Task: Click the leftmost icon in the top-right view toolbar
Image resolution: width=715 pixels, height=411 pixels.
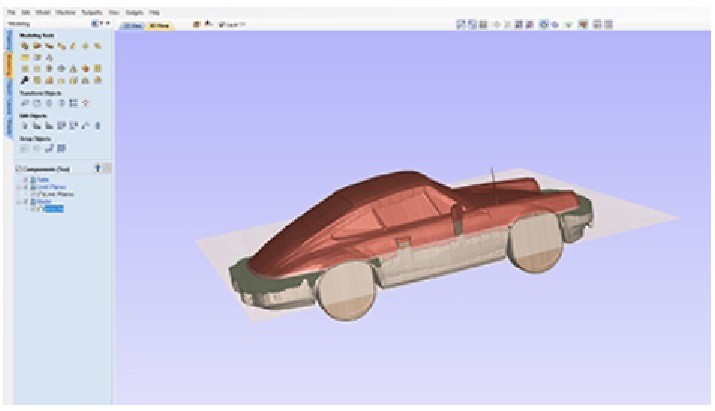Action: (x=462, y=24)
